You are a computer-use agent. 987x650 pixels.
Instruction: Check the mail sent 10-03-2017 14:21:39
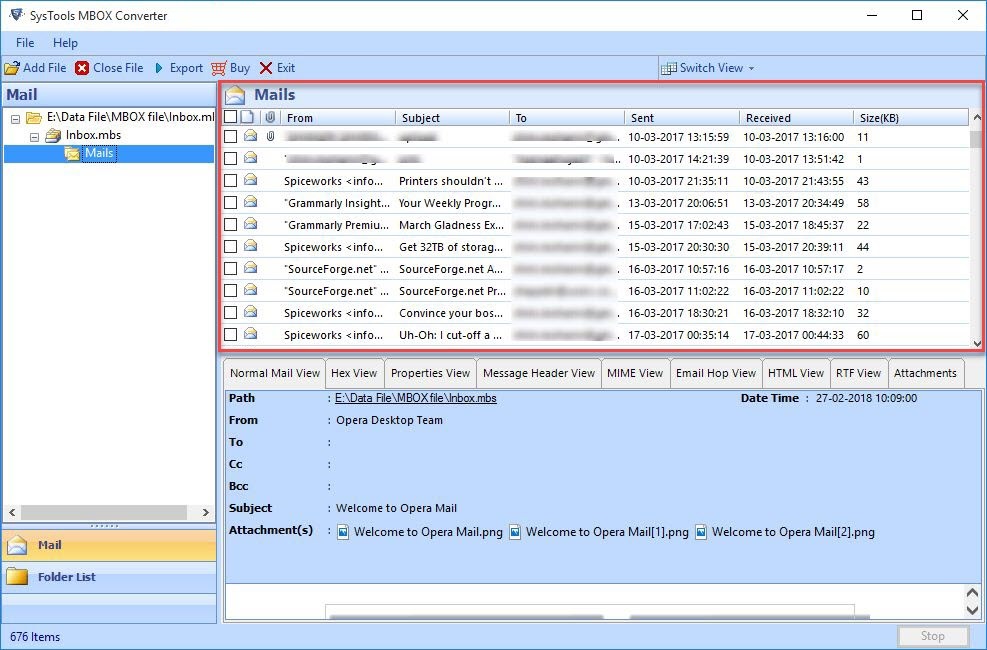click(230, 159)
